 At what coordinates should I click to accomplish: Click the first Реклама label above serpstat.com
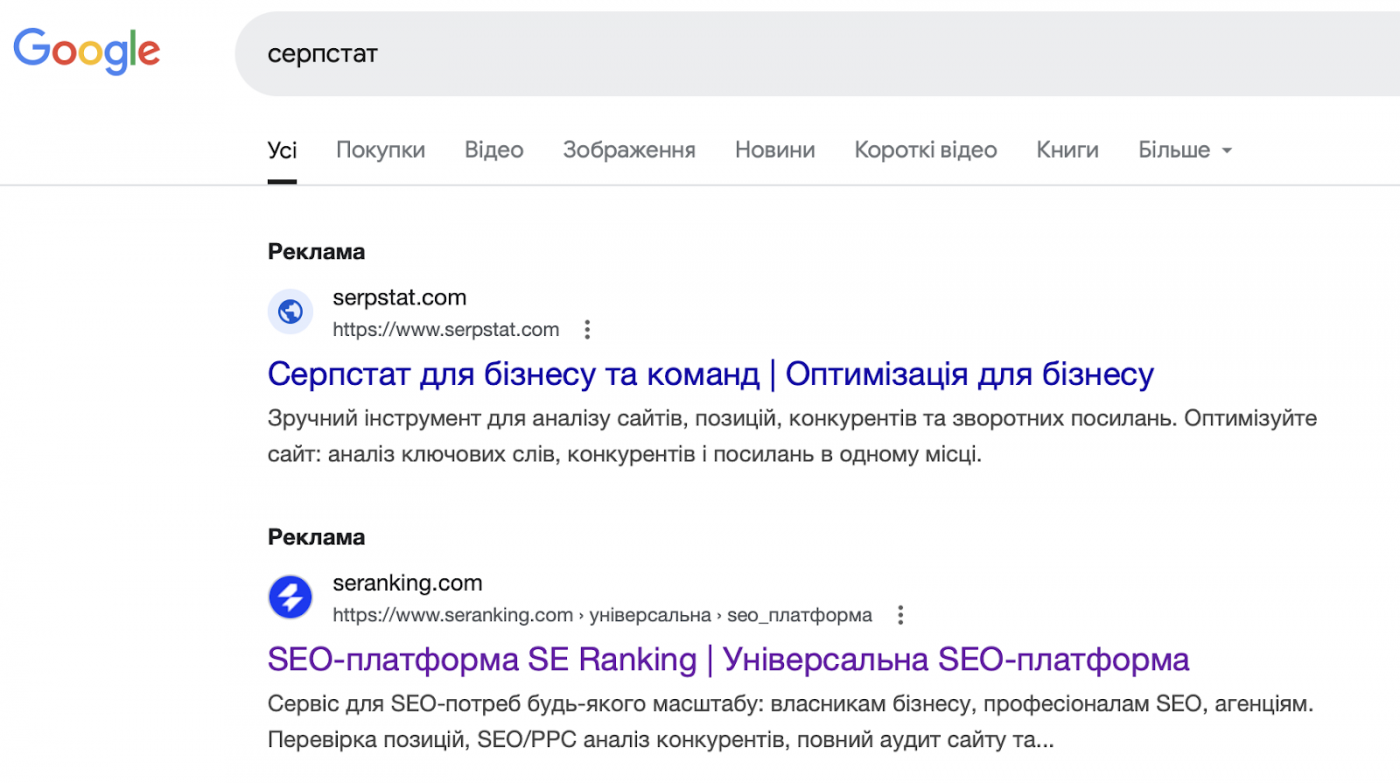tap(316, 252)
